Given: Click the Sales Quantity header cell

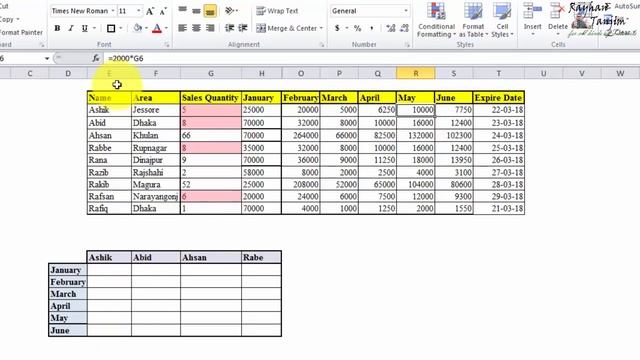Looking at the screenshot, I should tap(211, 98).
